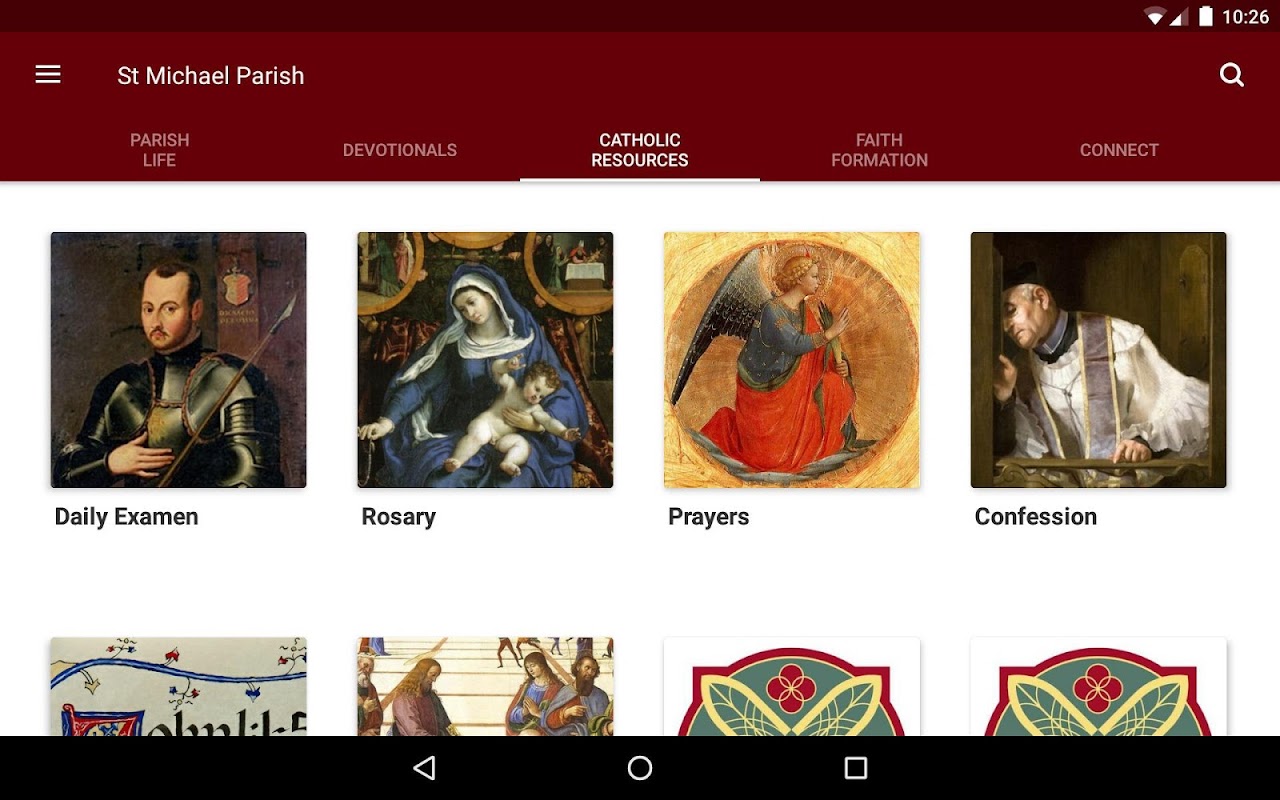
Task: Open recent apps square button
Action: [856, 768]
